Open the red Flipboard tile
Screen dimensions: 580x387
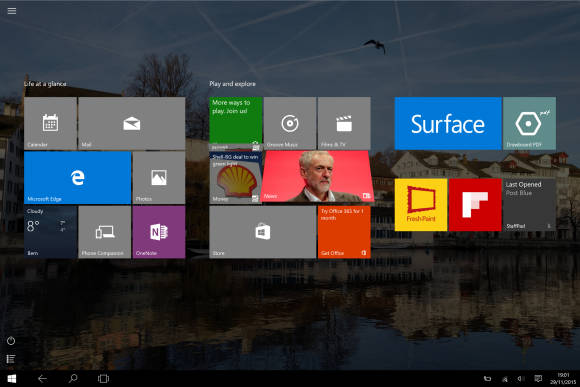(x=475, y=205)
